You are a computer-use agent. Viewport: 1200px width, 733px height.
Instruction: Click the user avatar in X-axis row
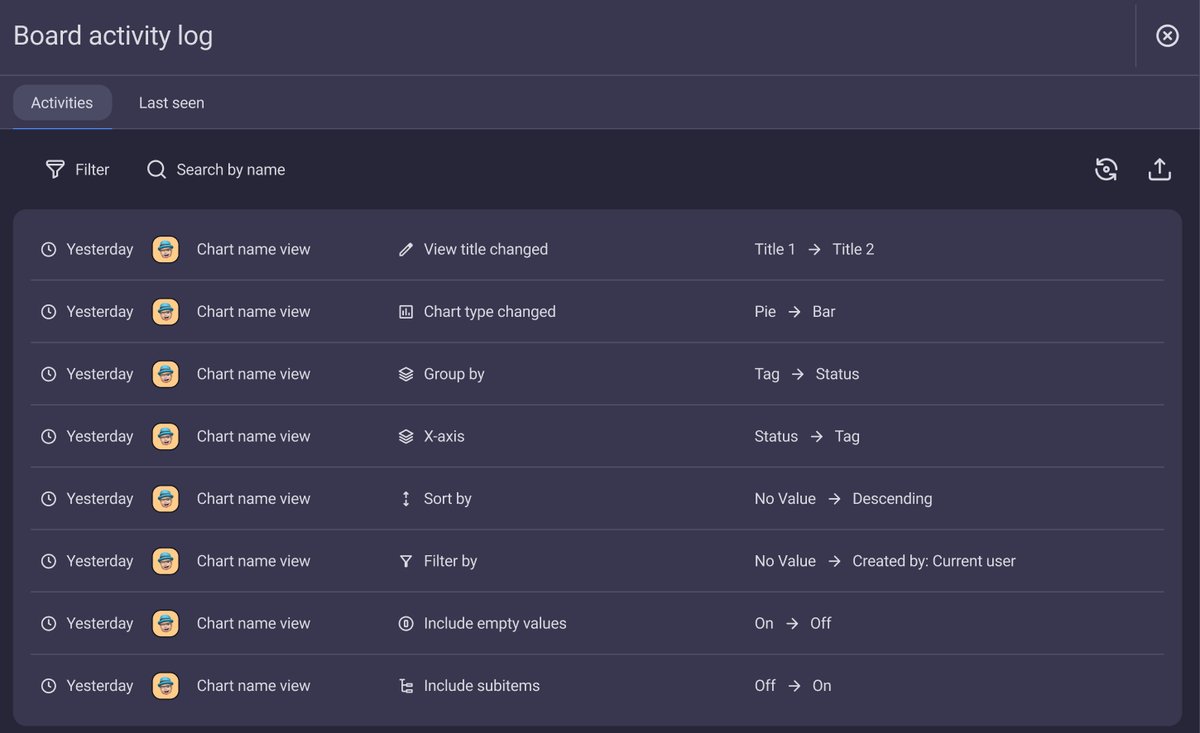click(x=166, y=437)
